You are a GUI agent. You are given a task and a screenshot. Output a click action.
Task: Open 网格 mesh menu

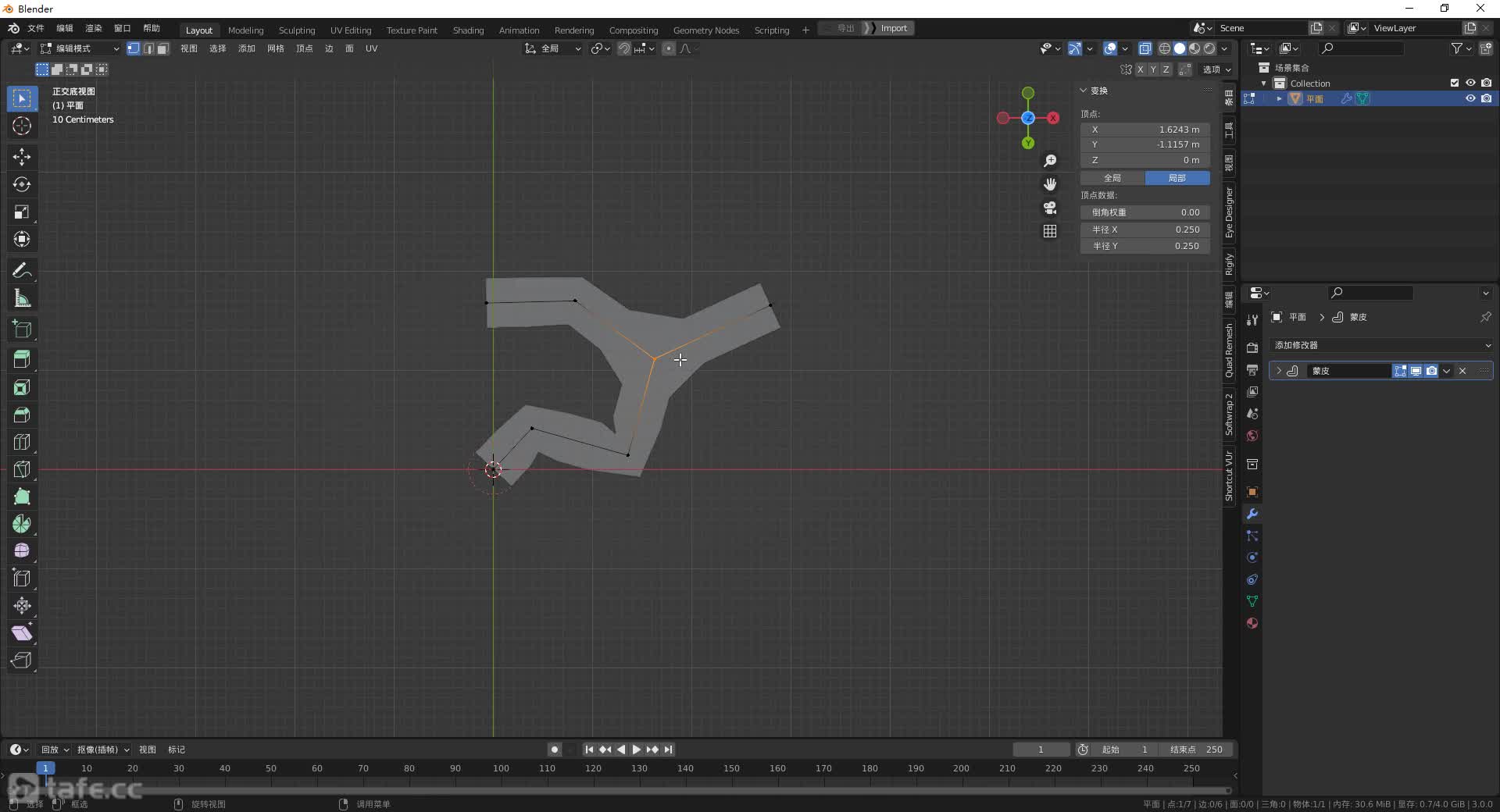[276, 48]
